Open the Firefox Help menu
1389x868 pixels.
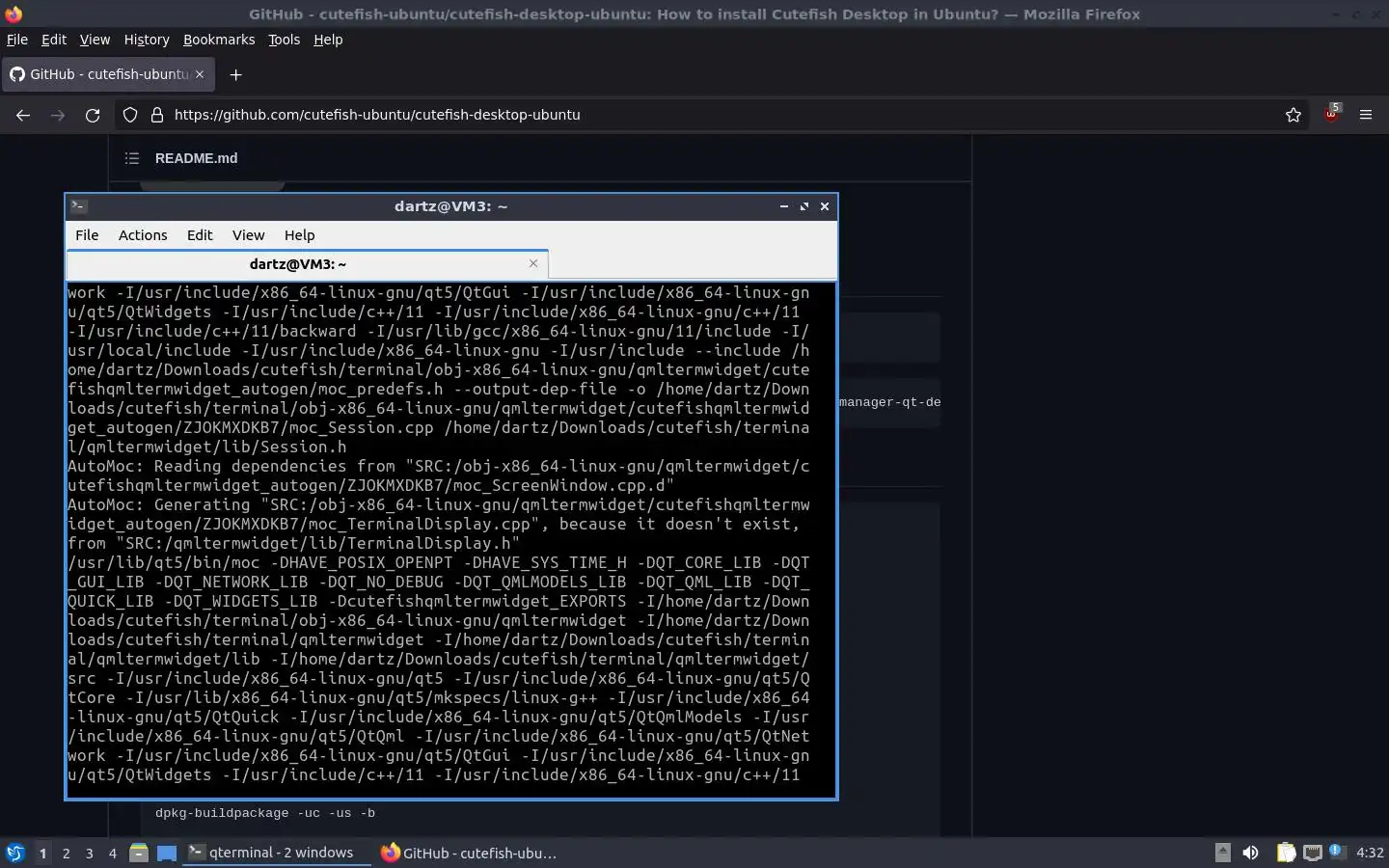328,40
